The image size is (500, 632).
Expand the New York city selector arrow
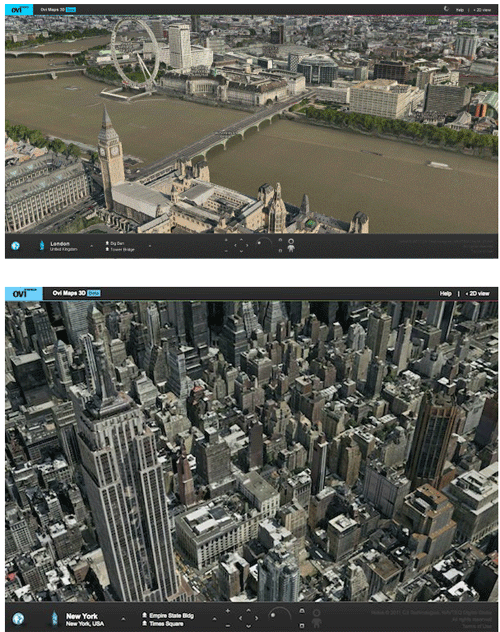tap(123, 618)
